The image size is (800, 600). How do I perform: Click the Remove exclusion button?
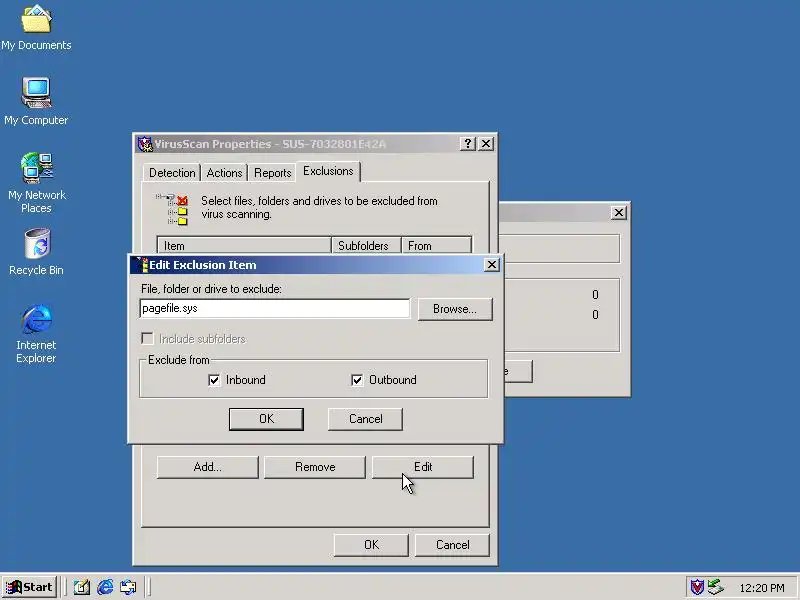[315, 467]
